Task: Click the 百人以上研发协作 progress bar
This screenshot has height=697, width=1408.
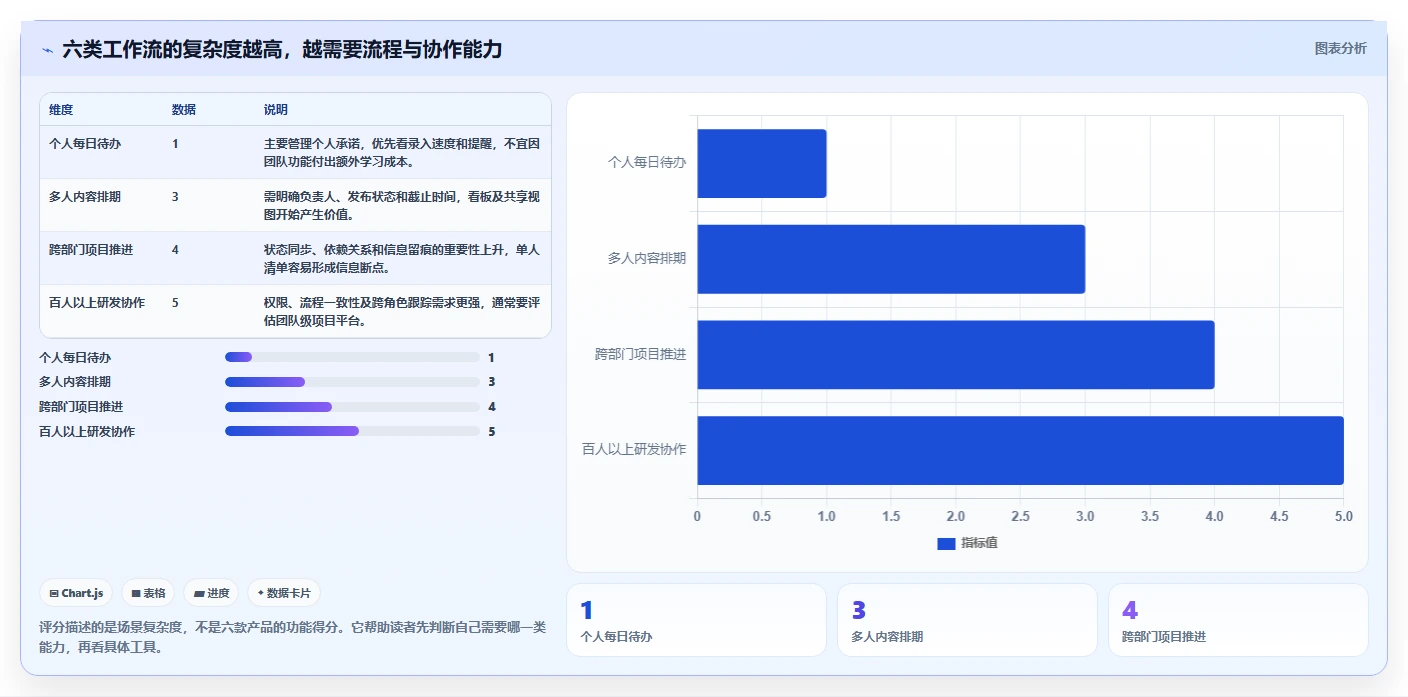Action: 352,431
